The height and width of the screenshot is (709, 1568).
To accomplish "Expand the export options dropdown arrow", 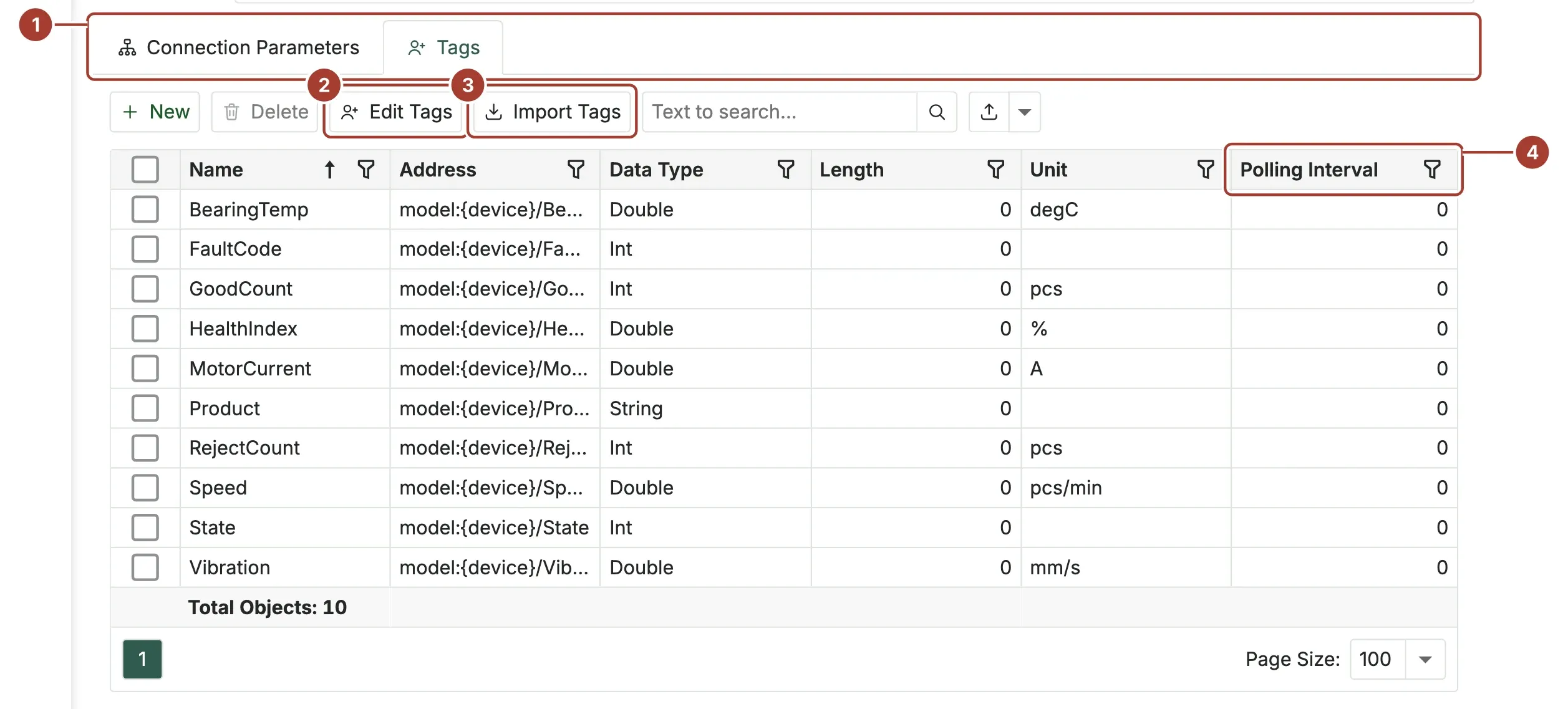I will pos(1024,112).
